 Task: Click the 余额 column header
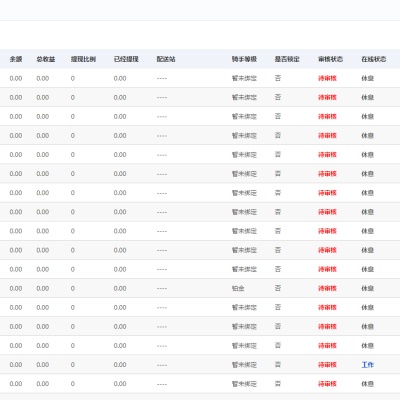[16, 59]
